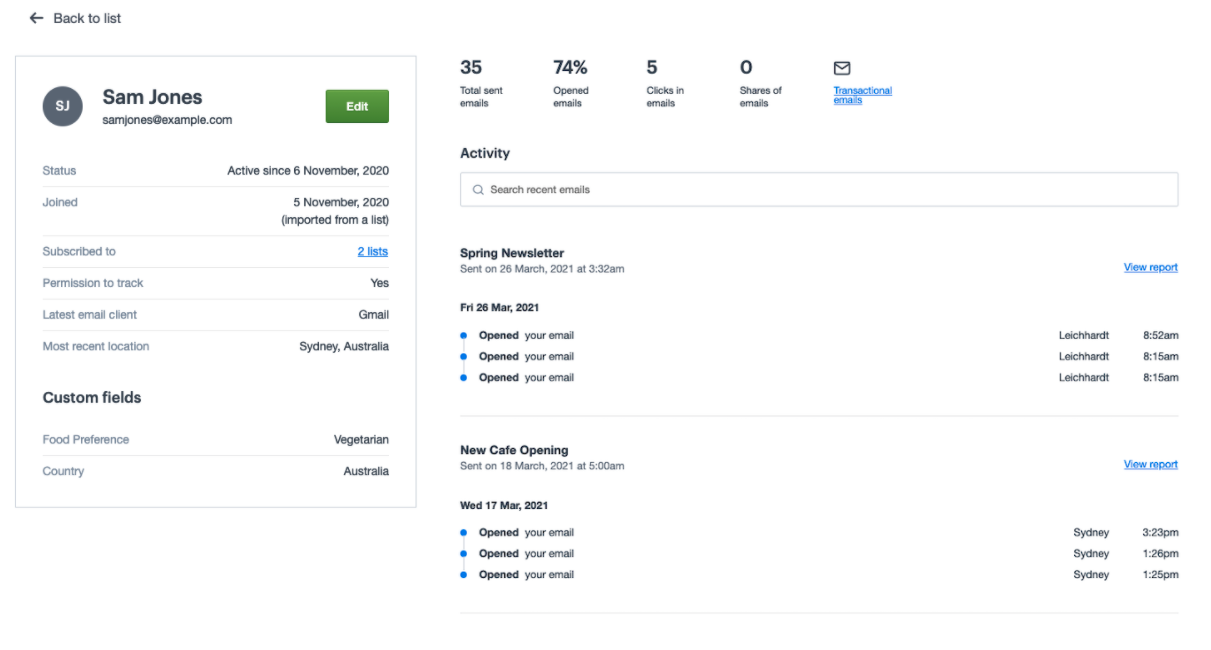View report for Spring Newsletter
Image resolution: width=1211 pixels, height=650 pixels.
1150,268
